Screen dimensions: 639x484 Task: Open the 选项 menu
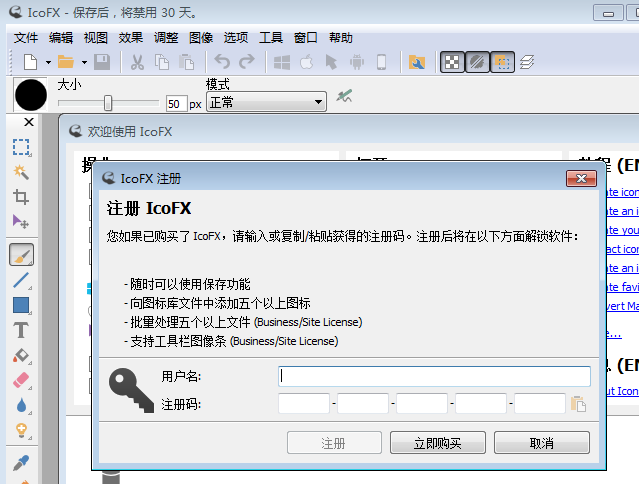pyautogui.click(x=236, y=38)
